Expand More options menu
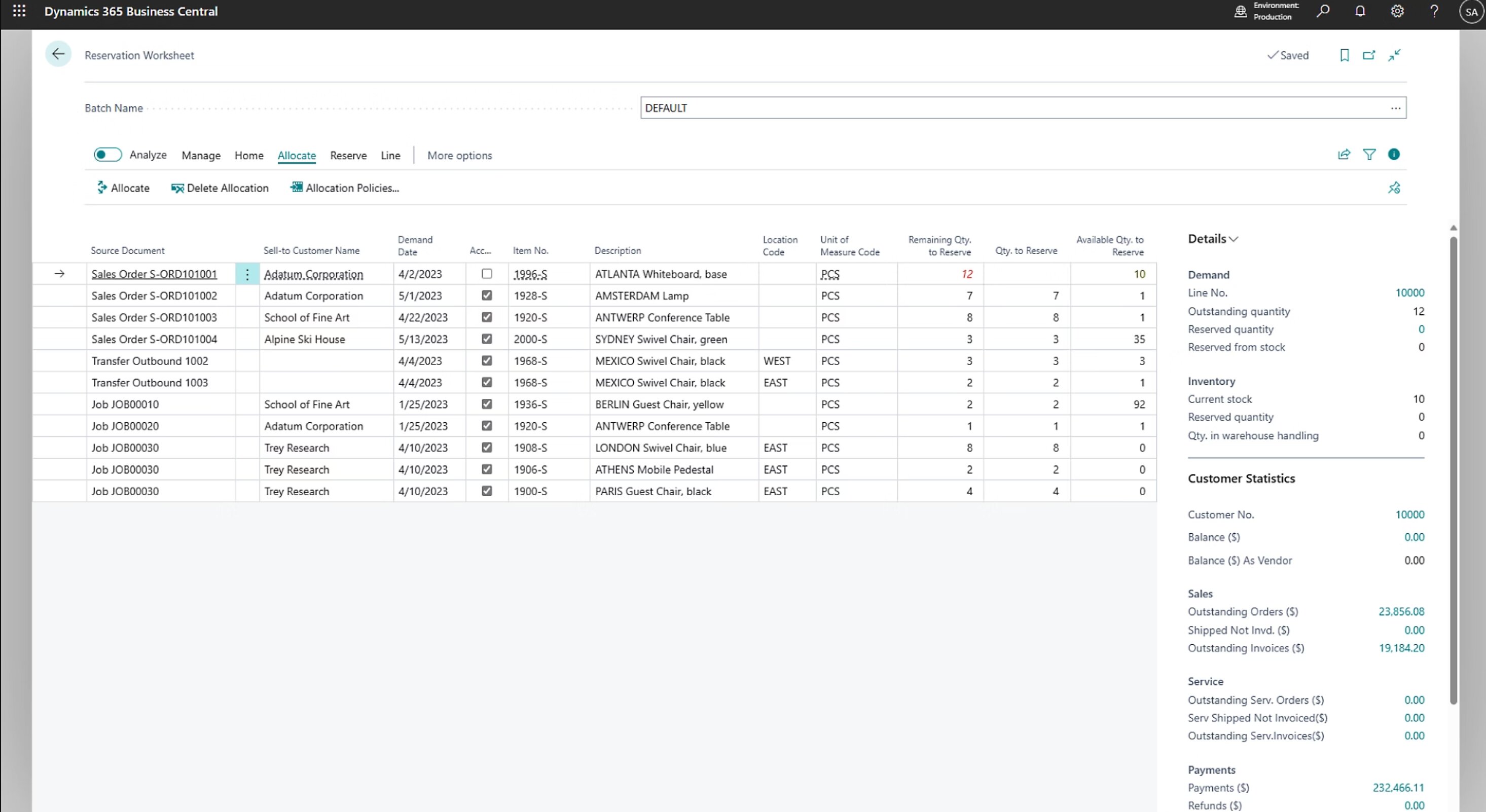 point(459,156)
